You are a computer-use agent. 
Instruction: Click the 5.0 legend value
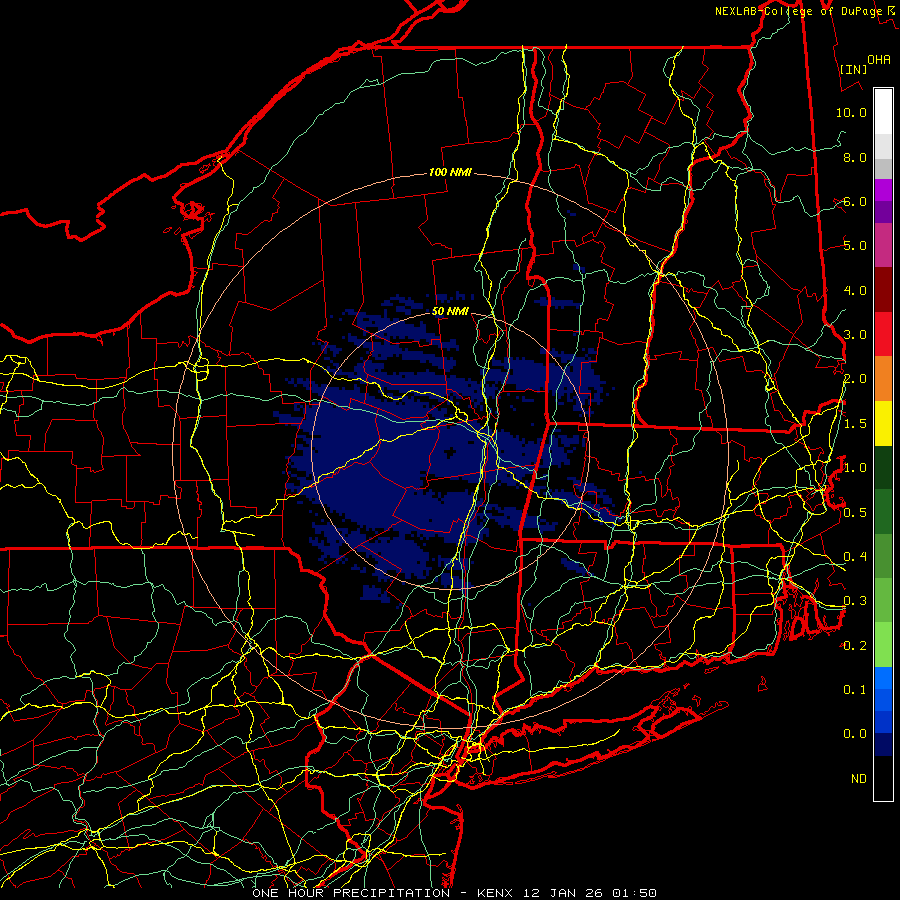coord(854,246)
